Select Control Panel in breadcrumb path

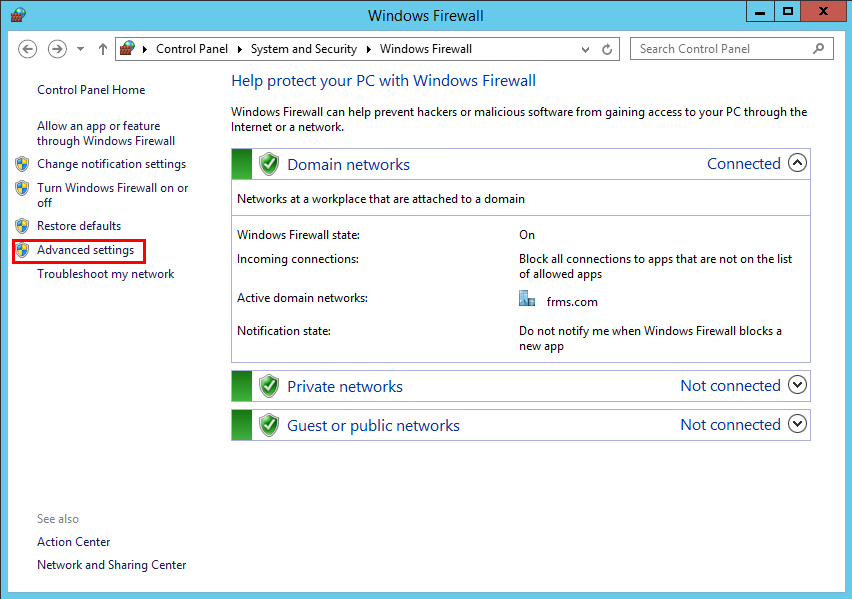pyautogui.click(x=192, y=49)
